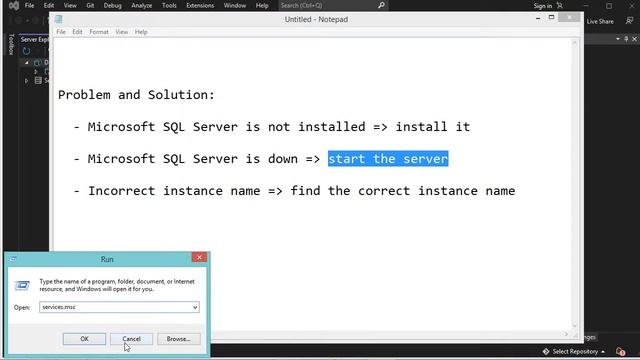Click the highlighted 'start the server' text
The height and width of the screenshot is (360, 640).
click(x=388, y=159)
